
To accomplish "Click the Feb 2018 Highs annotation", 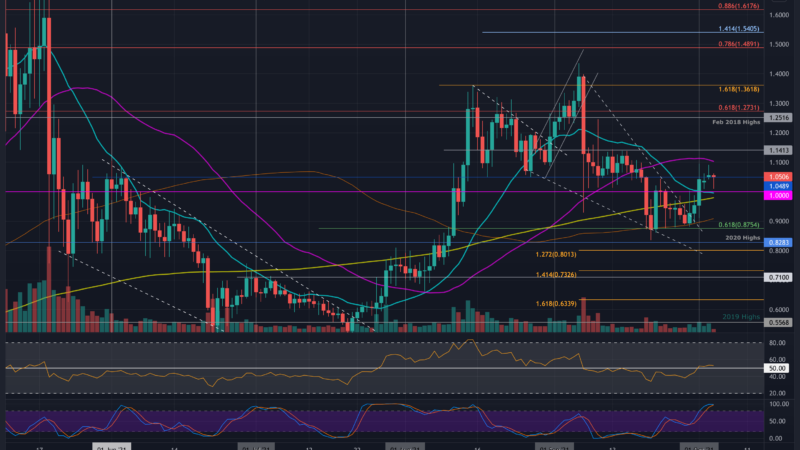I will tap(736, 122).
